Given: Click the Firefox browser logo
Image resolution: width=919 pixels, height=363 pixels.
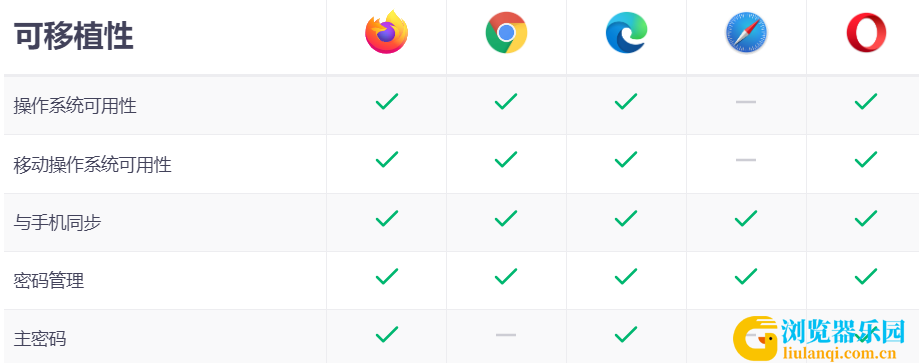Looking at the screenshot, I should coord(386,33).
